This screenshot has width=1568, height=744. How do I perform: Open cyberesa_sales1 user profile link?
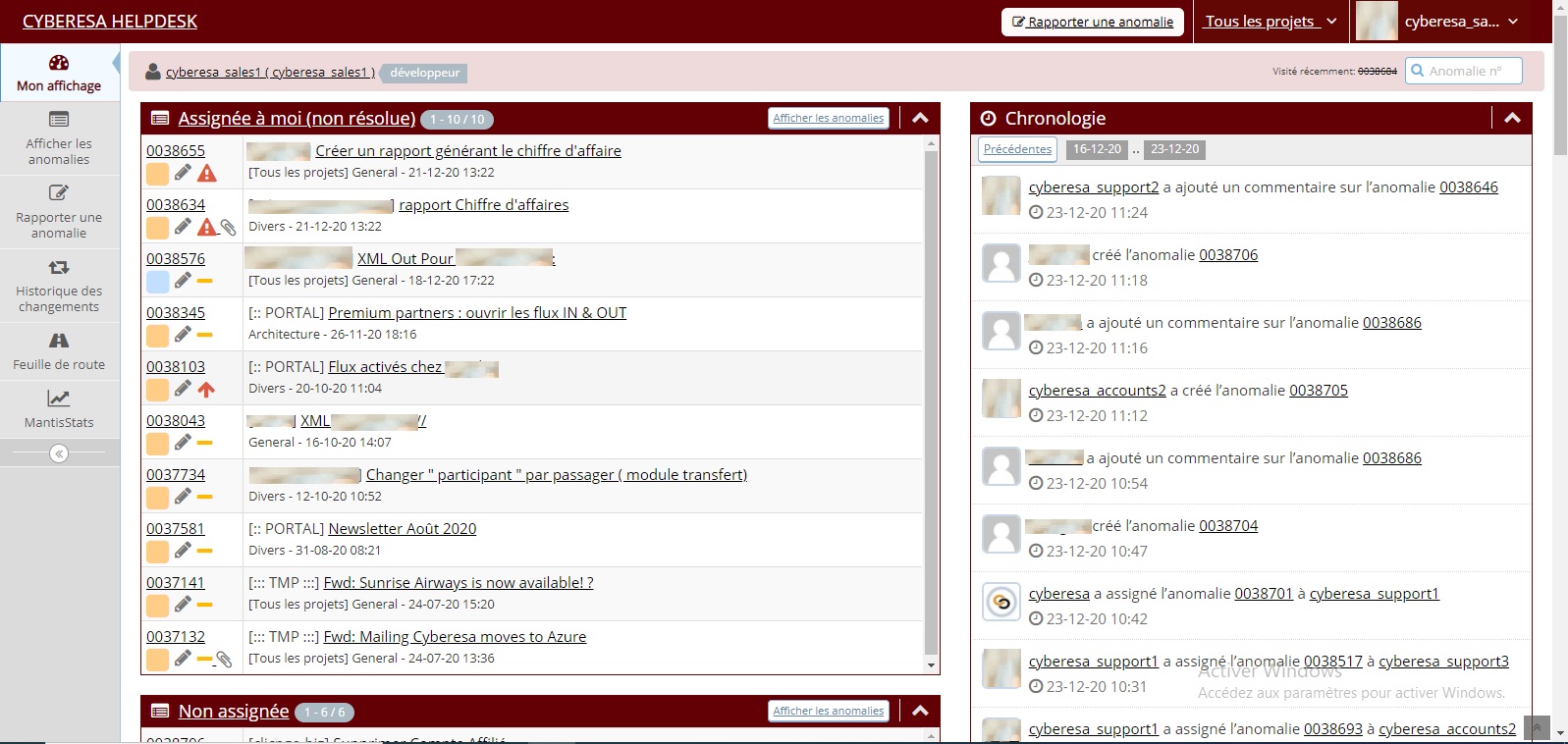pos(270,72)
